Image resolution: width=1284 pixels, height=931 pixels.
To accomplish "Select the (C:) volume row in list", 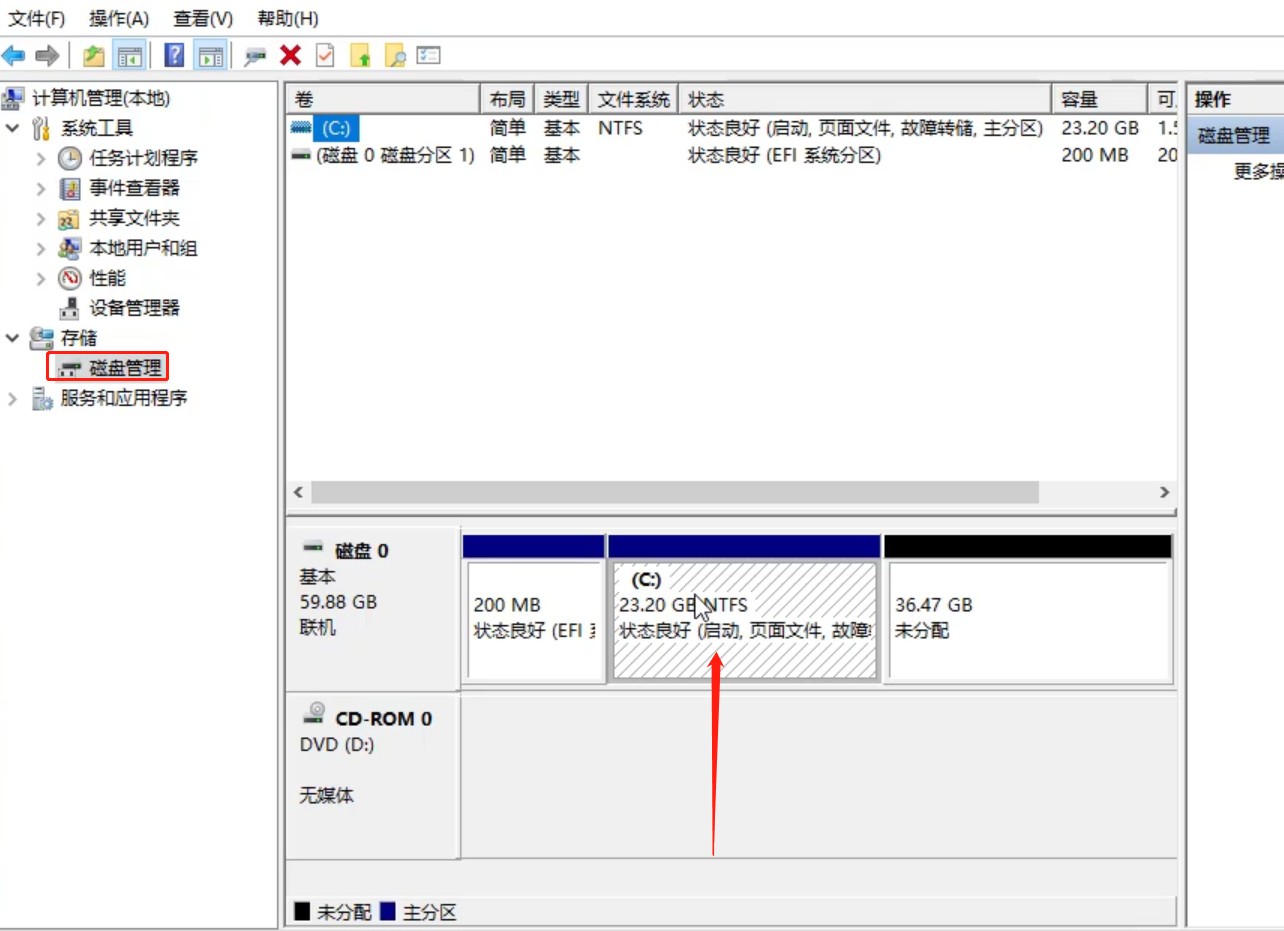I will pyautogui.click(x=731, y=128).
